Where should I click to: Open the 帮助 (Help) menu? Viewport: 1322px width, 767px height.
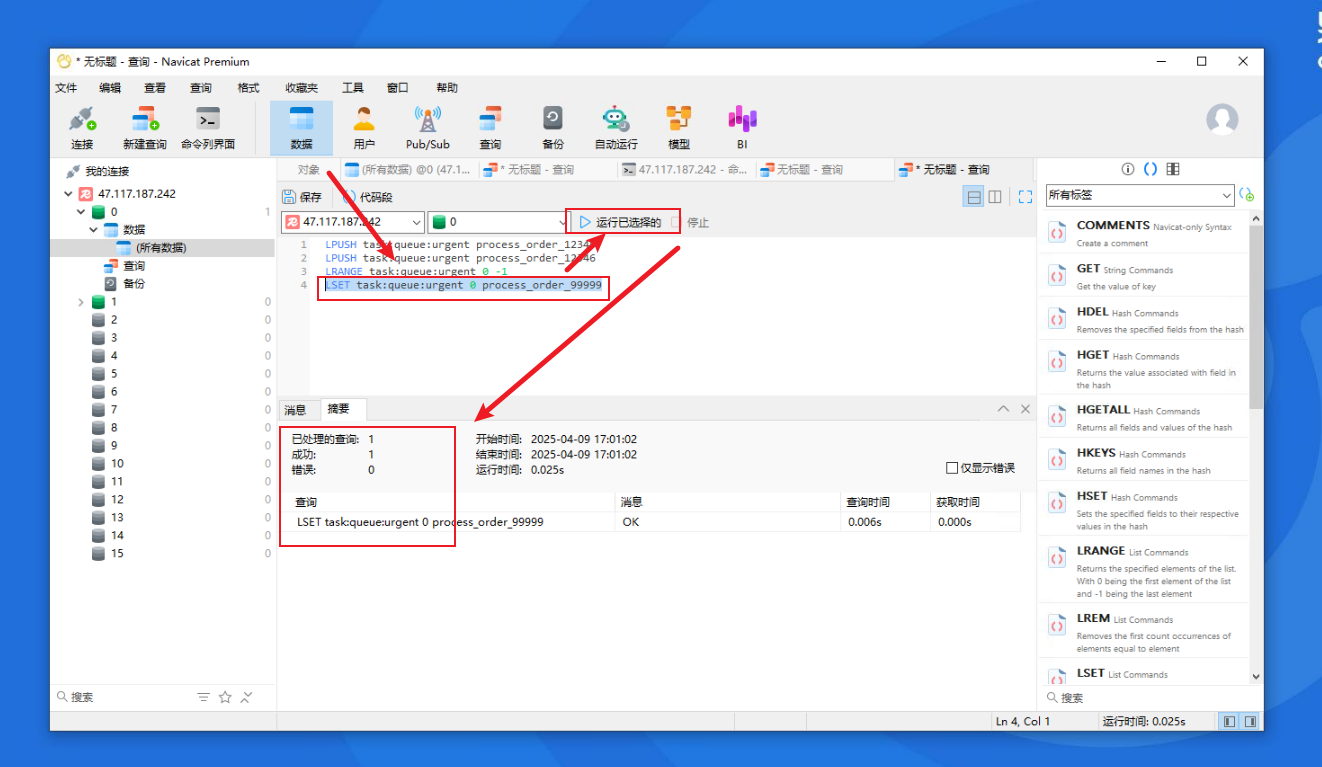pyautogui.click(x=447, y=88)
